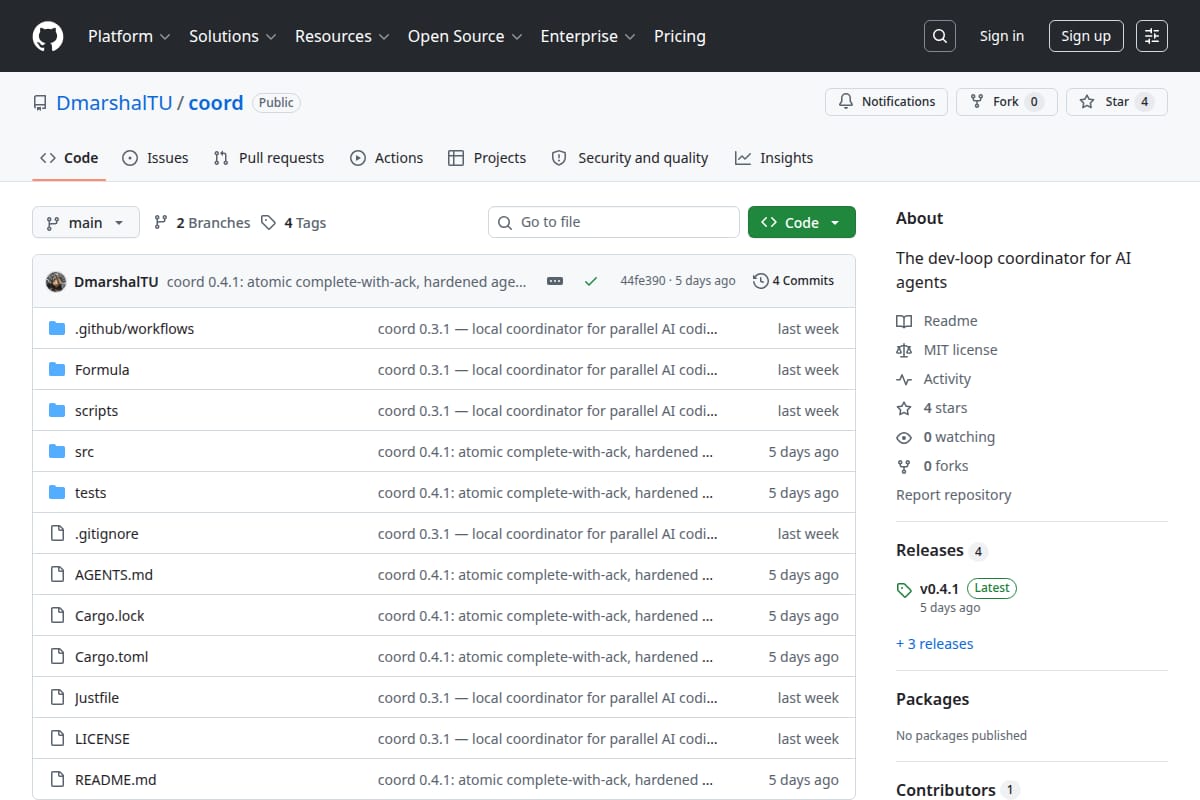Open DmarshalTU owner profile link
The image size is (1200, 800).
tap(114, 102)
